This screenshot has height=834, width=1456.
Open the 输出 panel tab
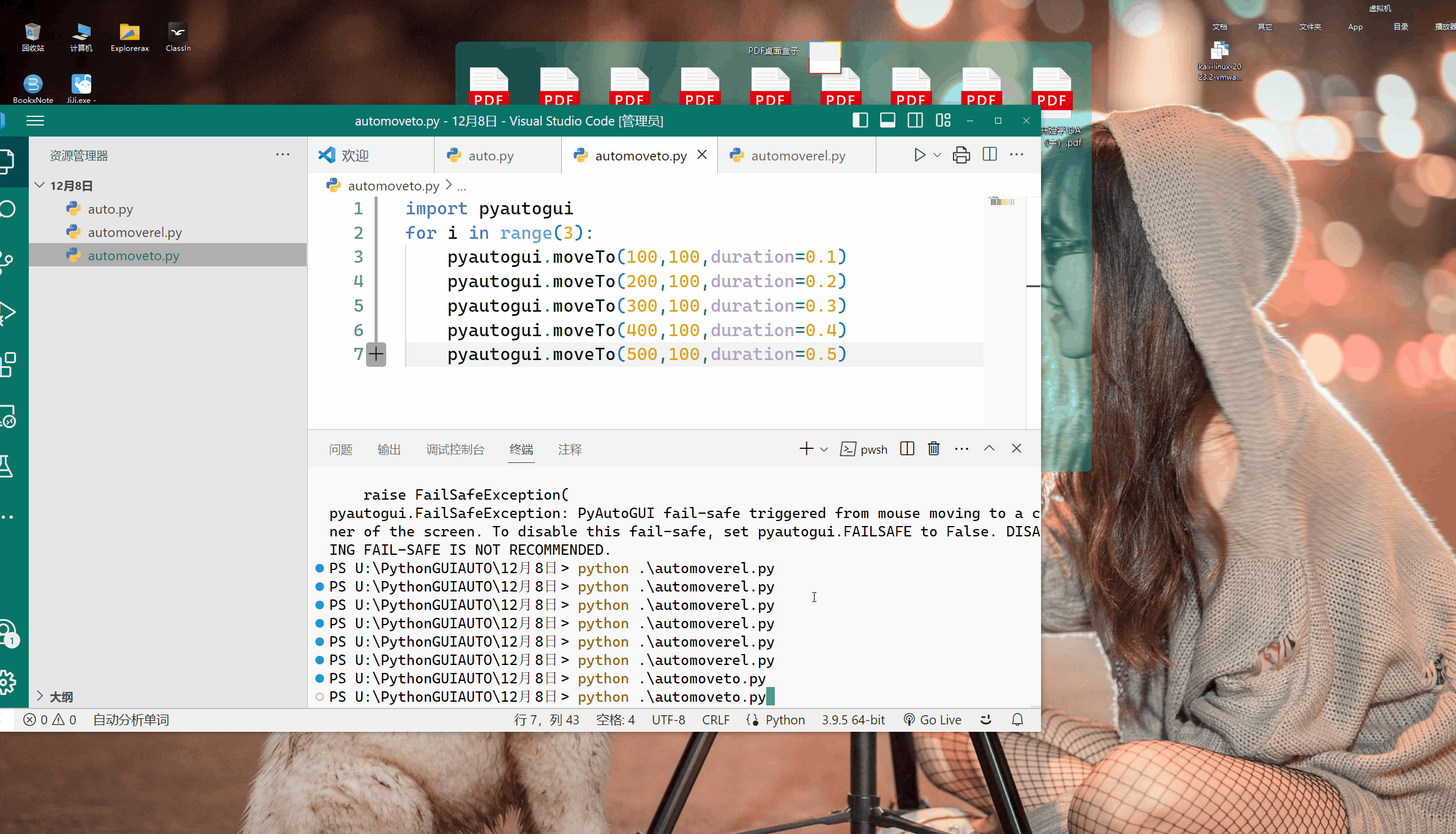coord(389,449)
